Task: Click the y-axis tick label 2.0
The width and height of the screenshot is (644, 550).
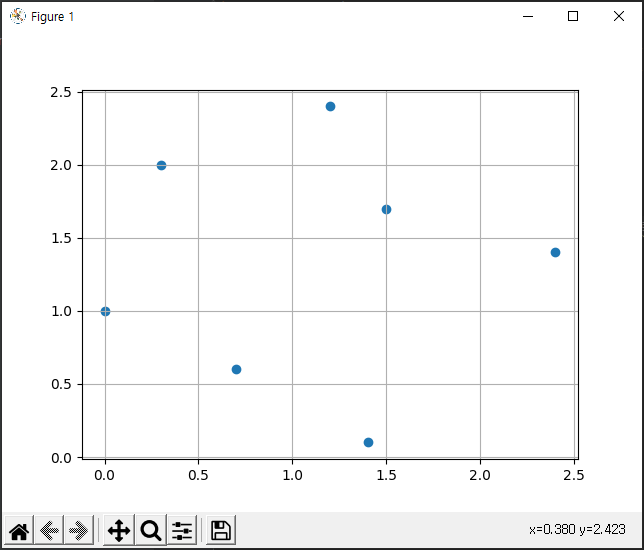Action: (x=61, y=166)
